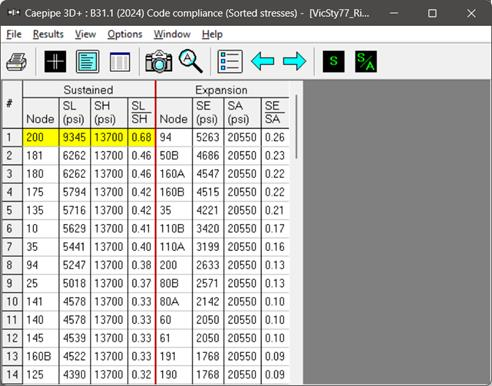Open the graphics window crosshair icon
The image size is (492, 386).
(55, 61)
